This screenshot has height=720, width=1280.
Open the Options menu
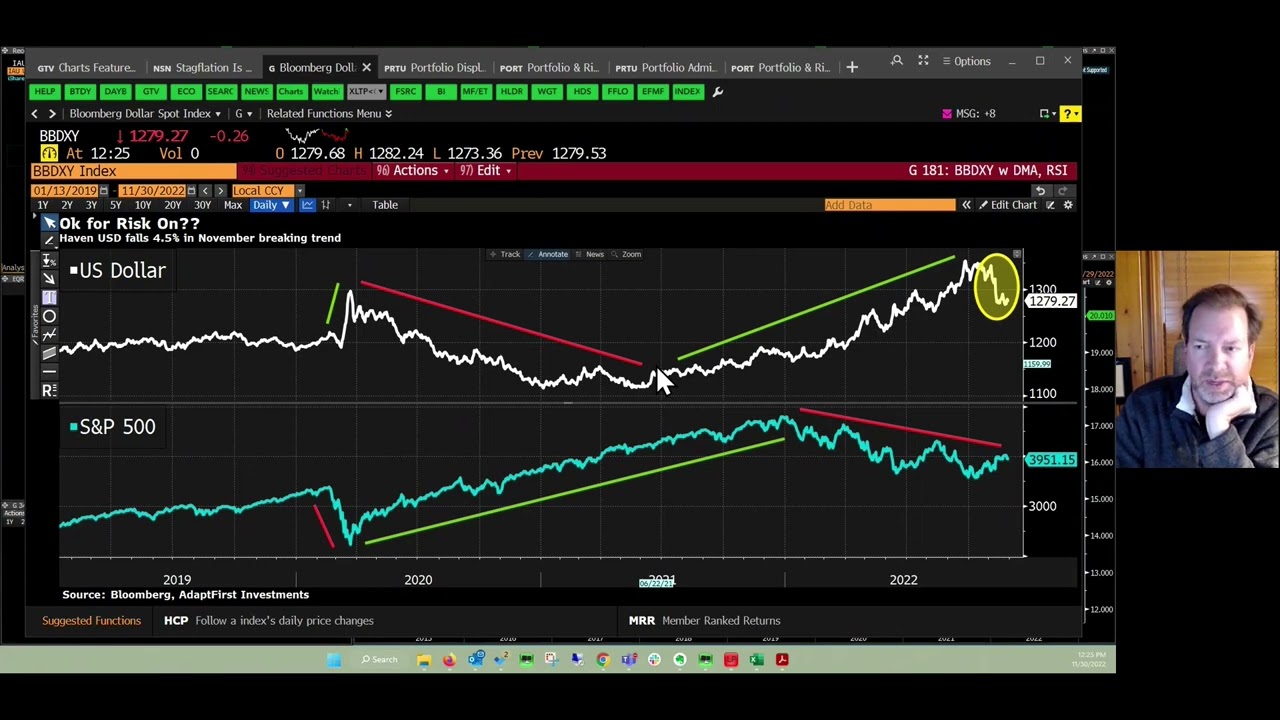click(965, 61)
